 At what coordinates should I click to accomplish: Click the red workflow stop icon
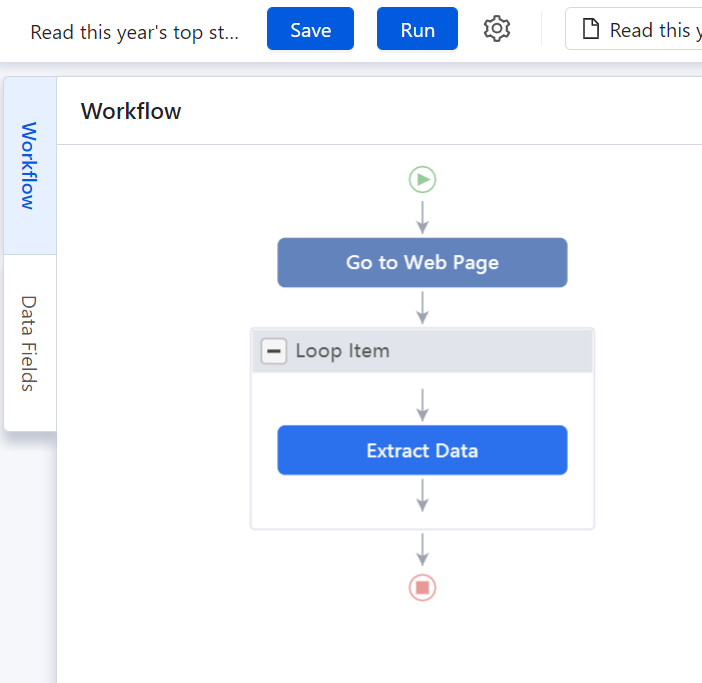click(422, 587)
